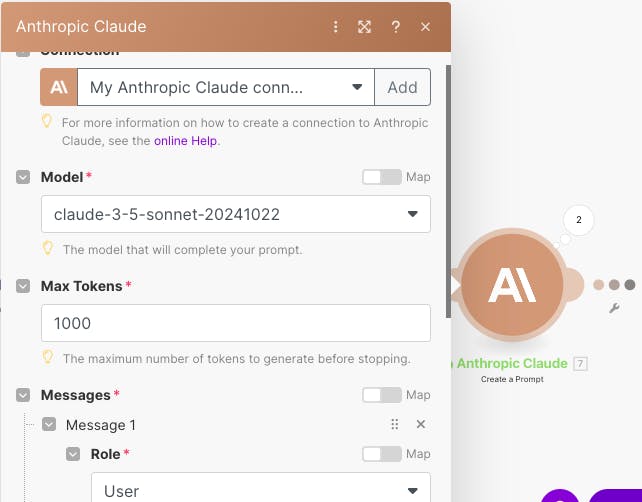Select the Anthropic Claude module on canvas
Image resolution: width=642 pixels, height=502 pixels.
(x=512, y=284)
